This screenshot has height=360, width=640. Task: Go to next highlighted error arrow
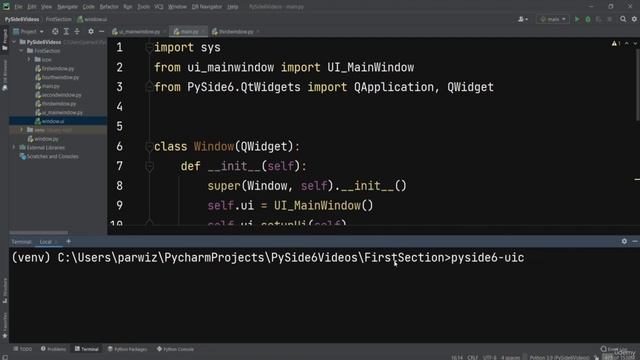coord(635,43)
